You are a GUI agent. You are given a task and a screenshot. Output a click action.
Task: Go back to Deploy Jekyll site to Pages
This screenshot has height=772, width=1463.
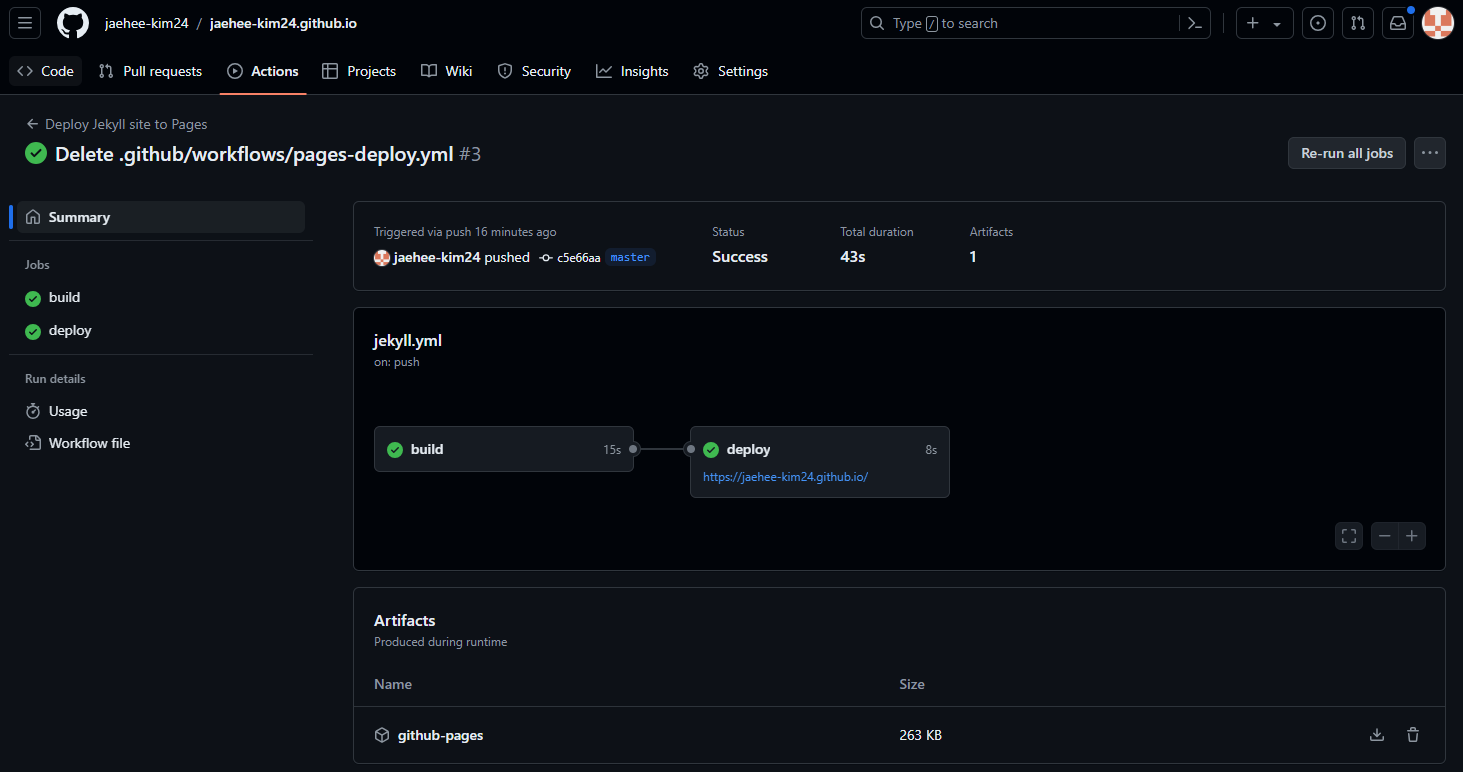[116, 124]
